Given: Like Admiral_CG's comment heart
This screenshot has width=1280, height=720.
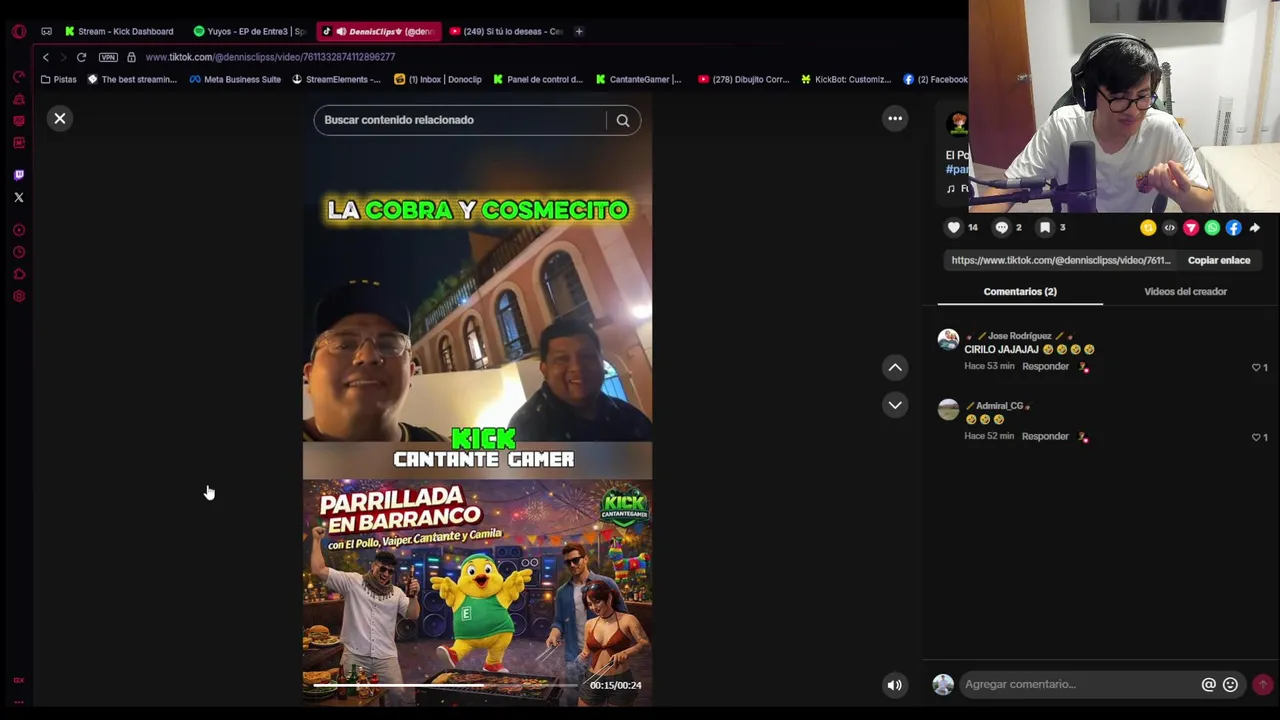Looking at the screenshot, I should [1257, 437].
